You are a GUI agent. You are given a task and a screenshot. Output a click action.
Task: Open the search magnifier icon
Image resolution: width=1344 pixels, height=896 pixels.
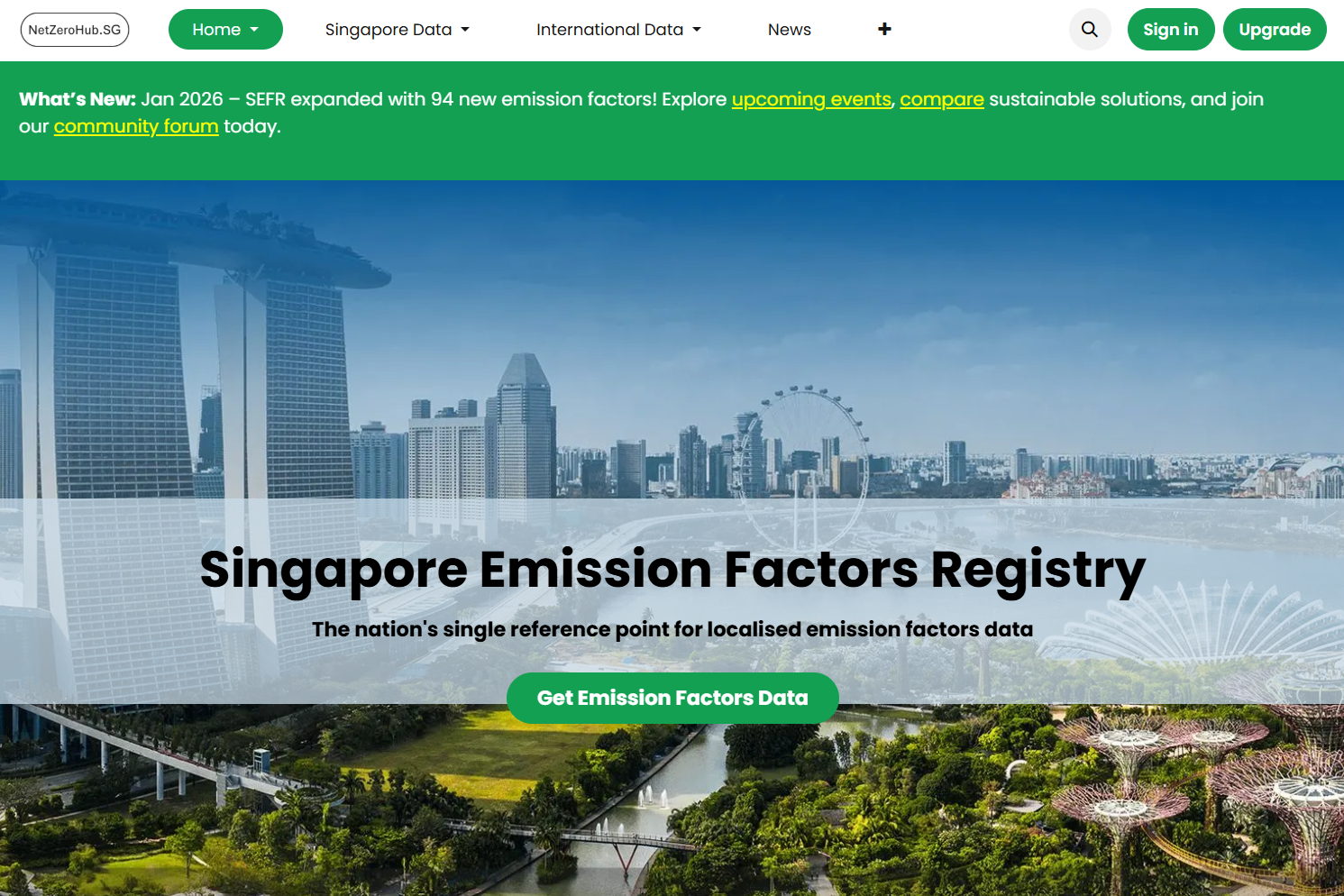(x=1089, y=30)
